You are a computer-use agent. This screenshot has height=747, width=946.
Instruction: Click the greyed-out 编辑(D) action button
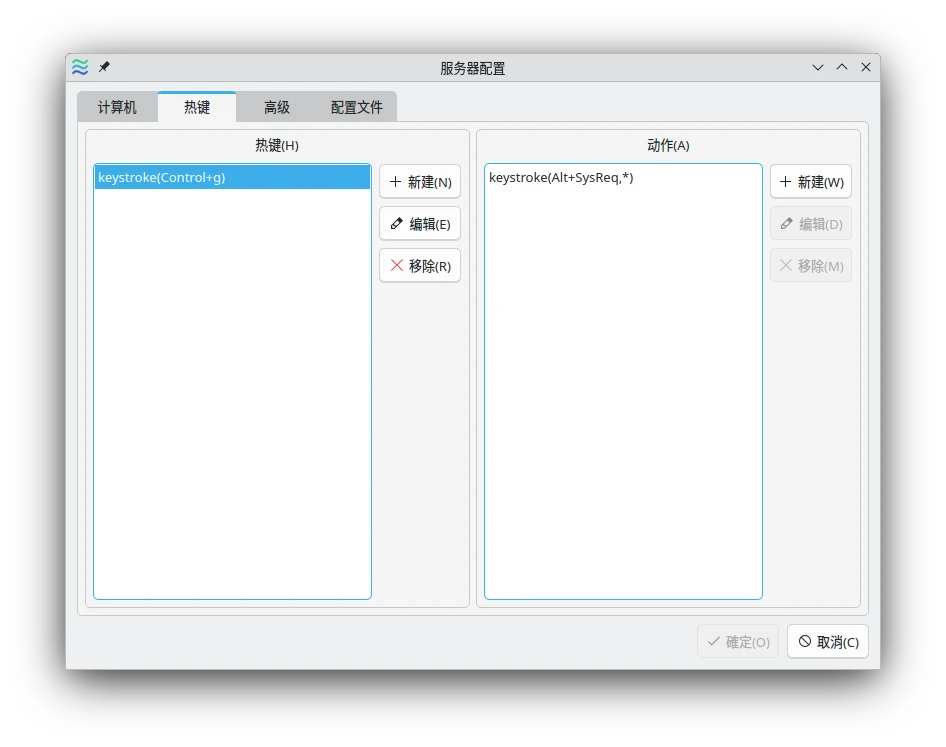tap(811, 224)
